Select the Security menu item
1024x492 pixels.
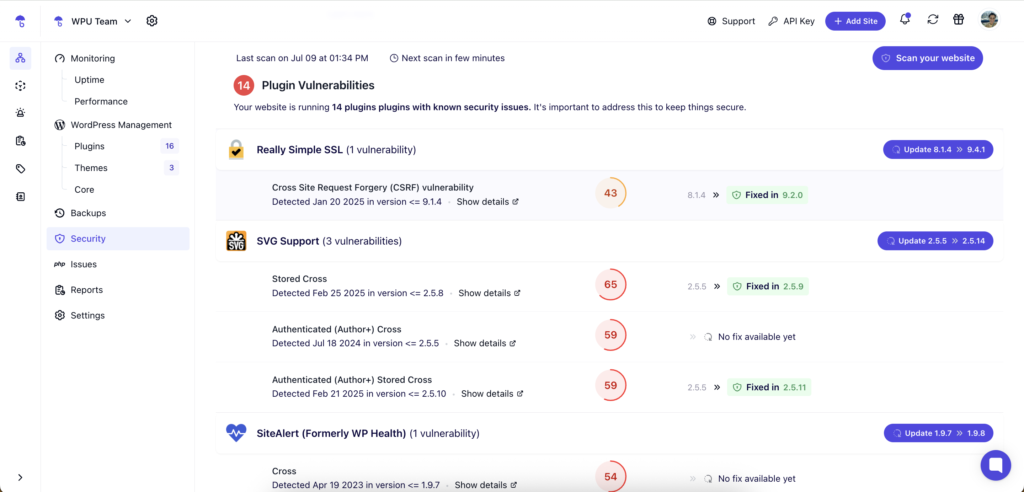pyautogui.click(x=118, y=238)
